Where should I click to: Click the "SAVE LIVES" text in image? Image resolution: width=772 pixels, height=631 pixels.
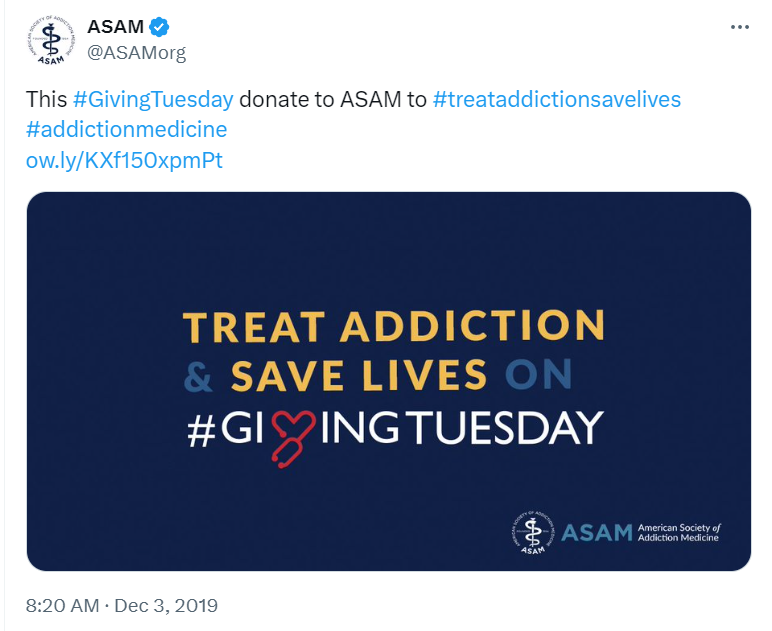coord(359,376)
